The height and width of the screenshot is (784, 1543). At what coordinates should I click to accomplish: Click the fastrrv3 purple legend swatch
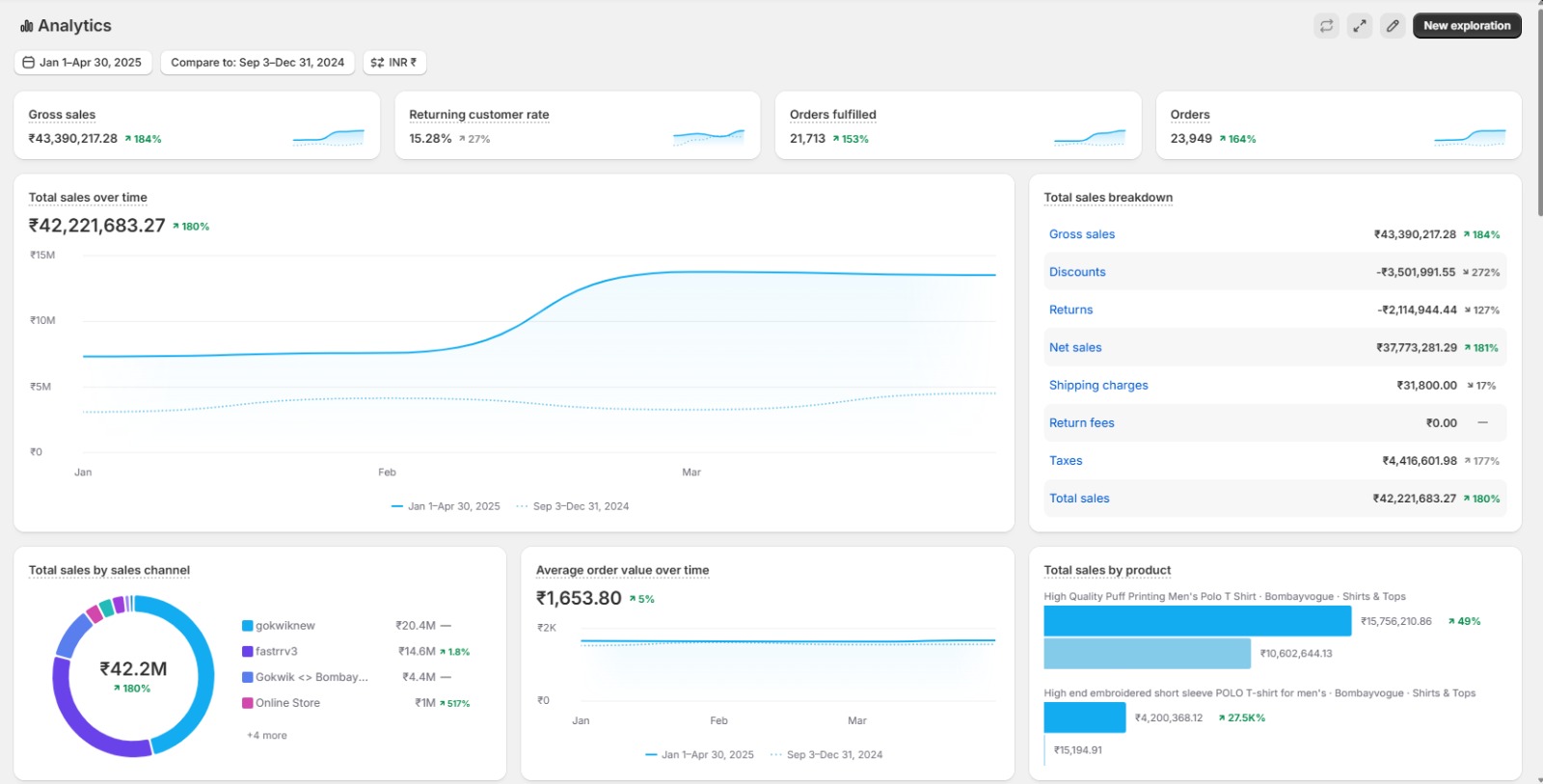point(248,652)
